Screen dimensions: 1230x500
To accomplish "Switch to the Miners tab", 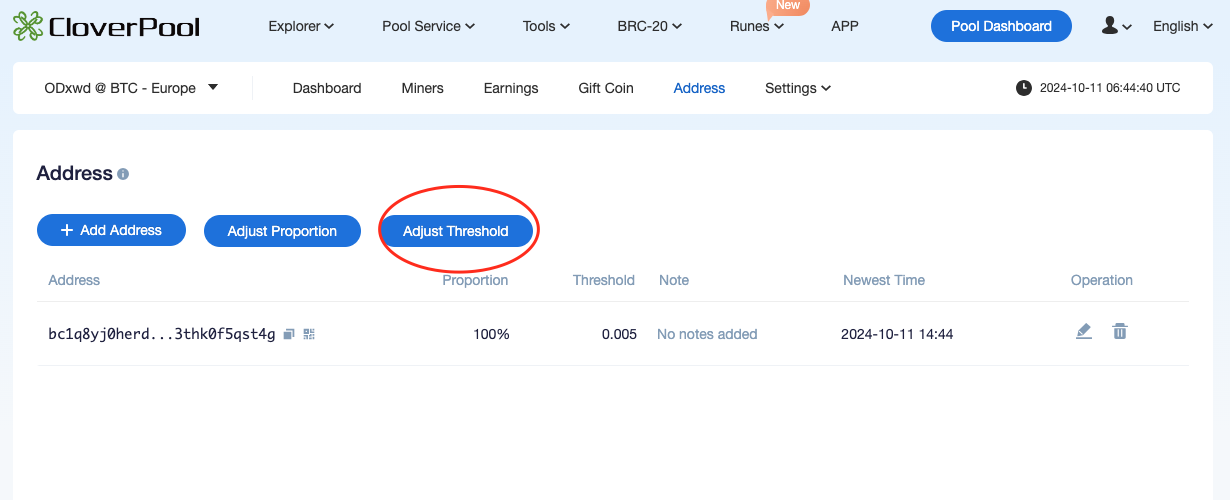I will tap(422, 88).
